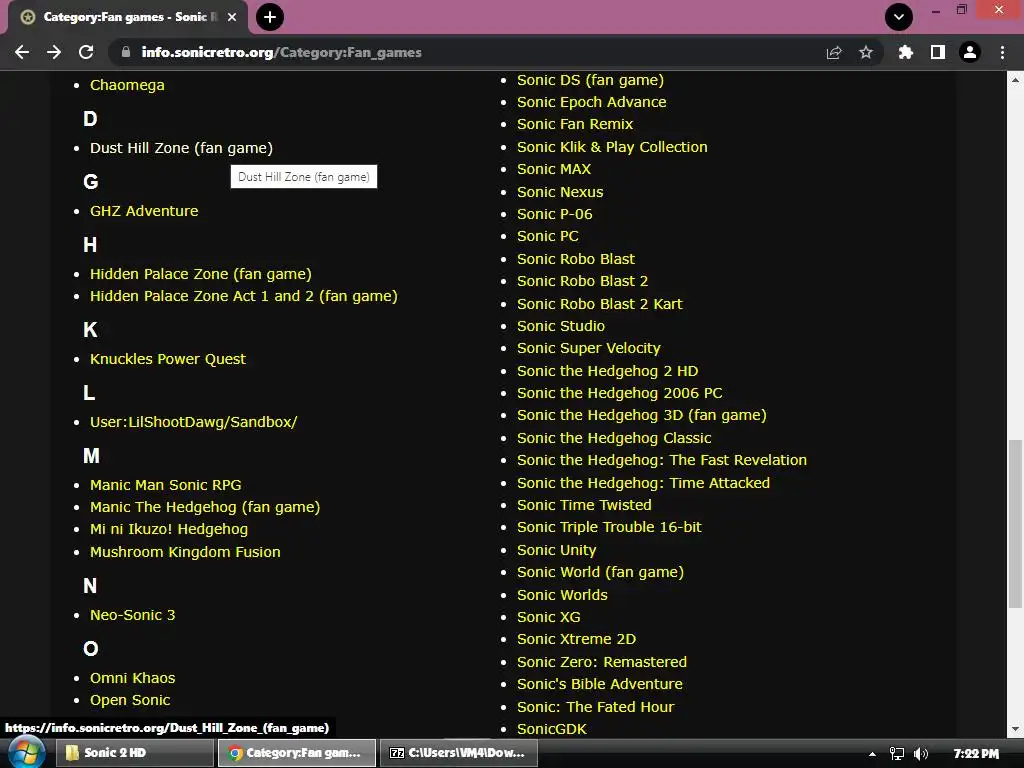Open Sonic Klik & Play Collection link
The image size is (1024, 768).
coord(613,147)
